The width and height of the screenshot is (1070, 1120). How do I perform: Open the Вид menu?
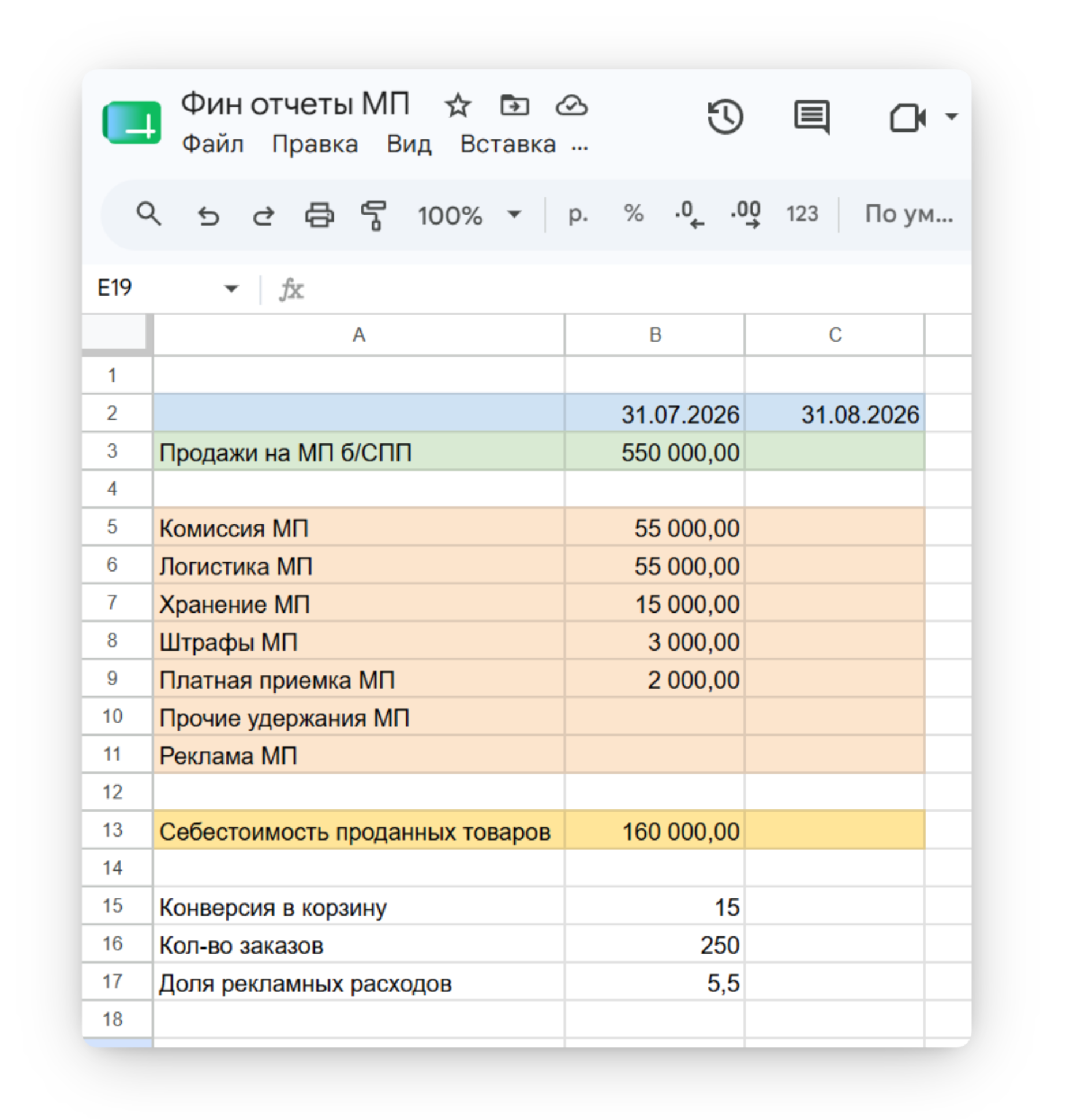tap(409, 144)
